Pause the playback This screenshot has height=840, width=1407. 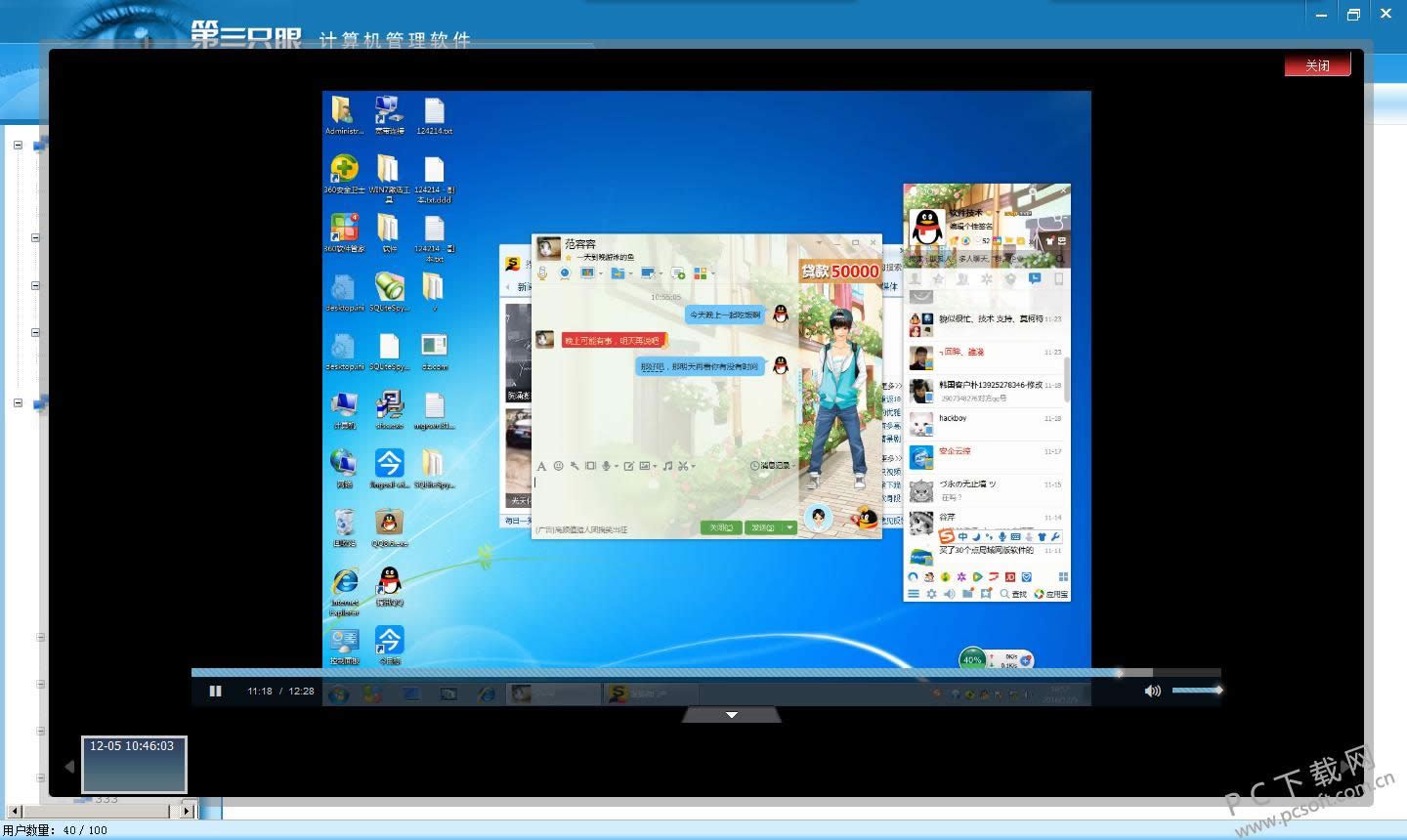(x=216, y=691)
